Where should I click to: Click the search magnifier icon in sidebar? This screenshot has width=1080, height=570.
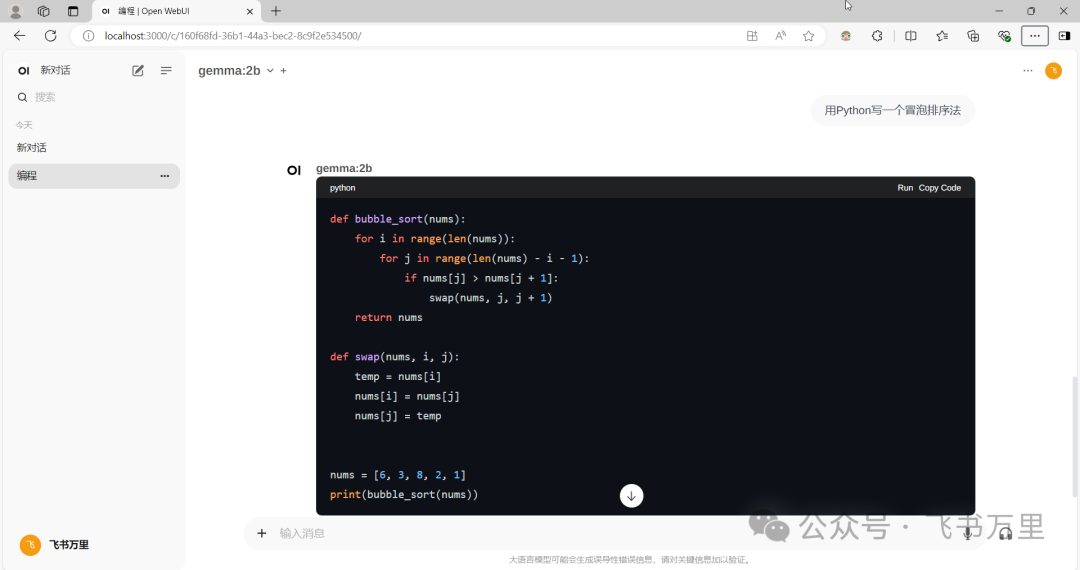pyautogui.click(x=23, y=97)
